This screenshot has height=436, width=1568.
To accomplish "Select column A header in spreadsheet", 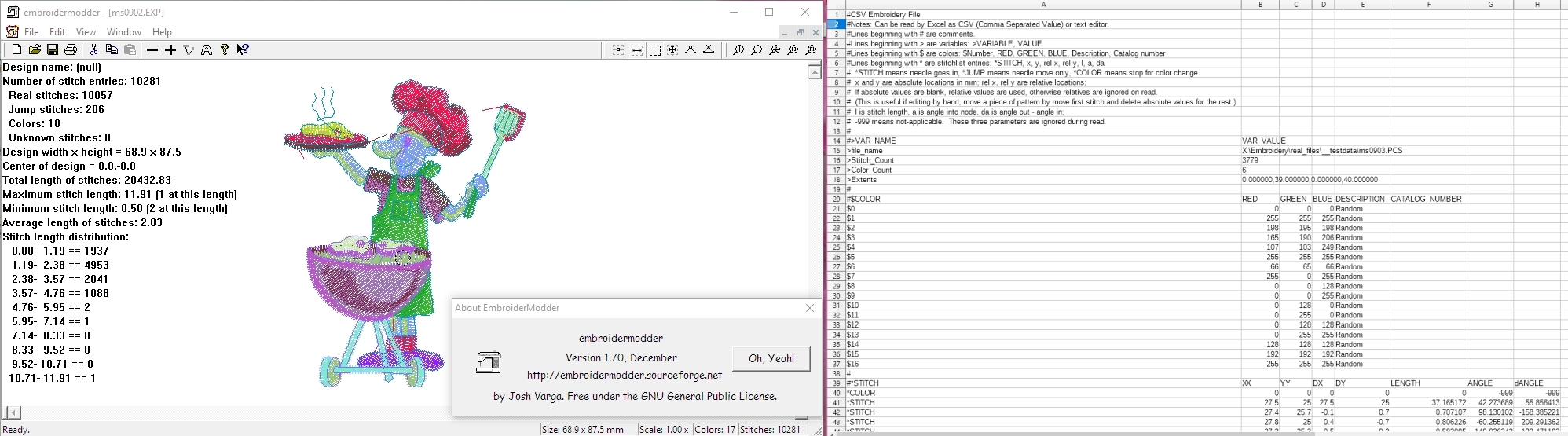I will (1043, 5).
